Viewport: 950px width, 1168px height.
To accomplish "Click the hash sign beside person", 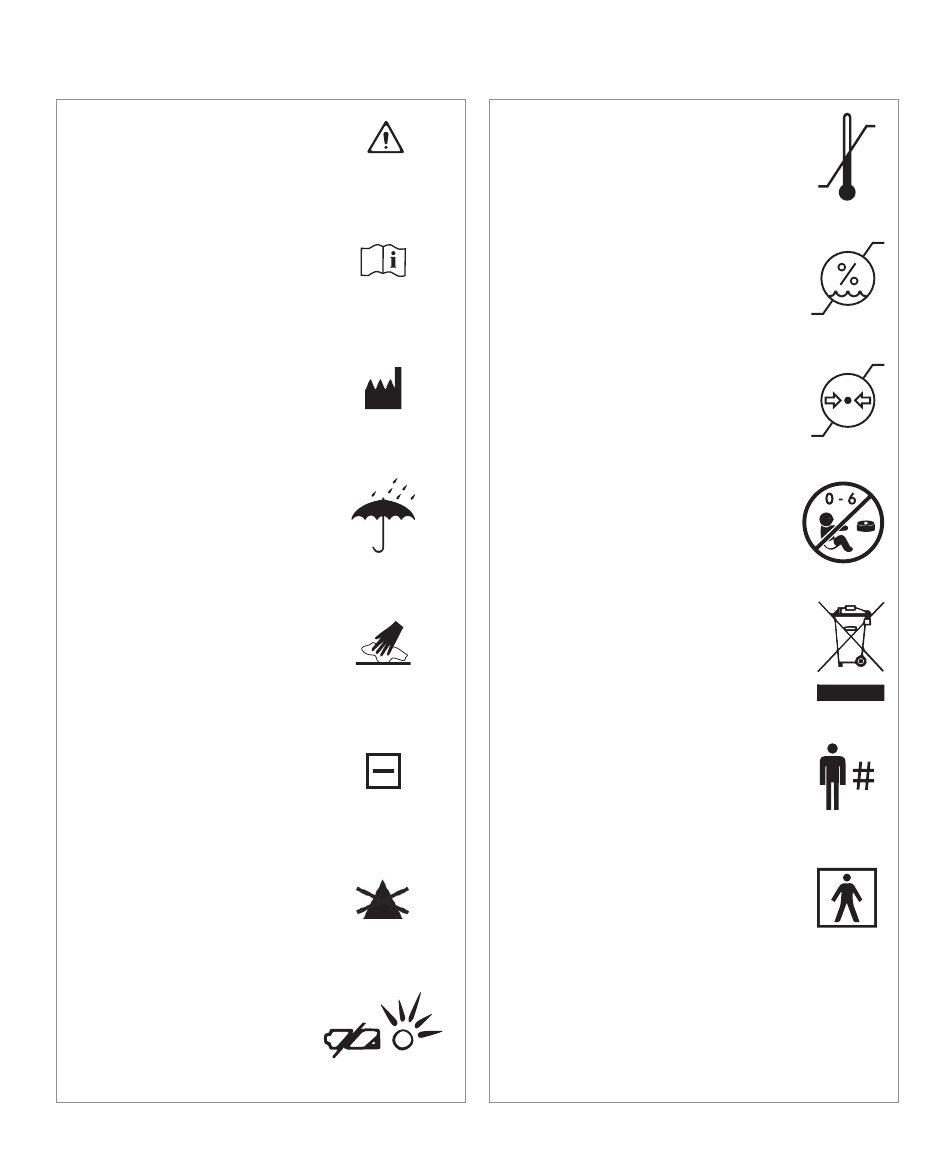I will 864,777.
